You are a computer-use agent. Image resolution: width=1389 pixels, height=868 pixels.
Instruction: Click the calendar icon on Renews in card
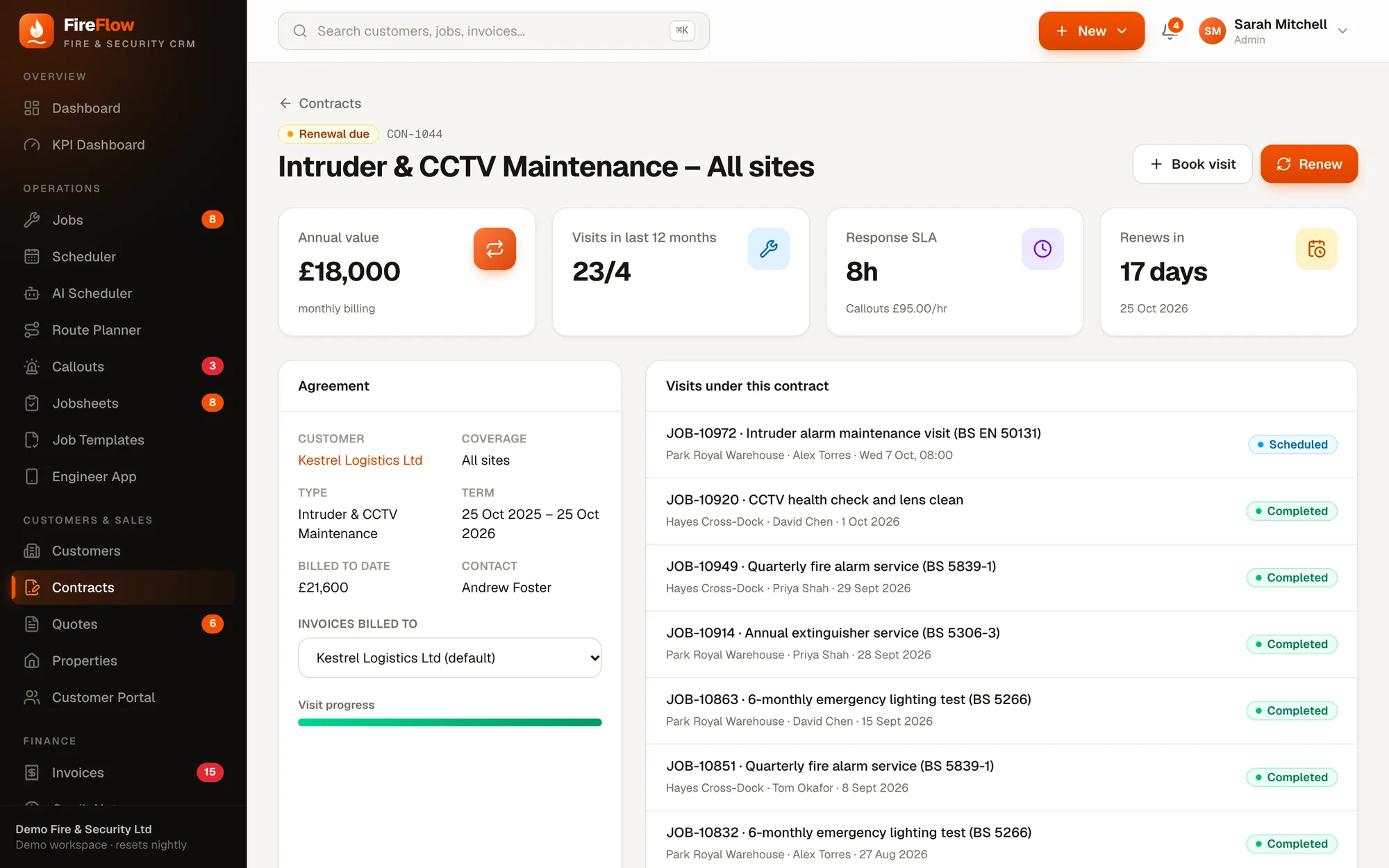1316,249
